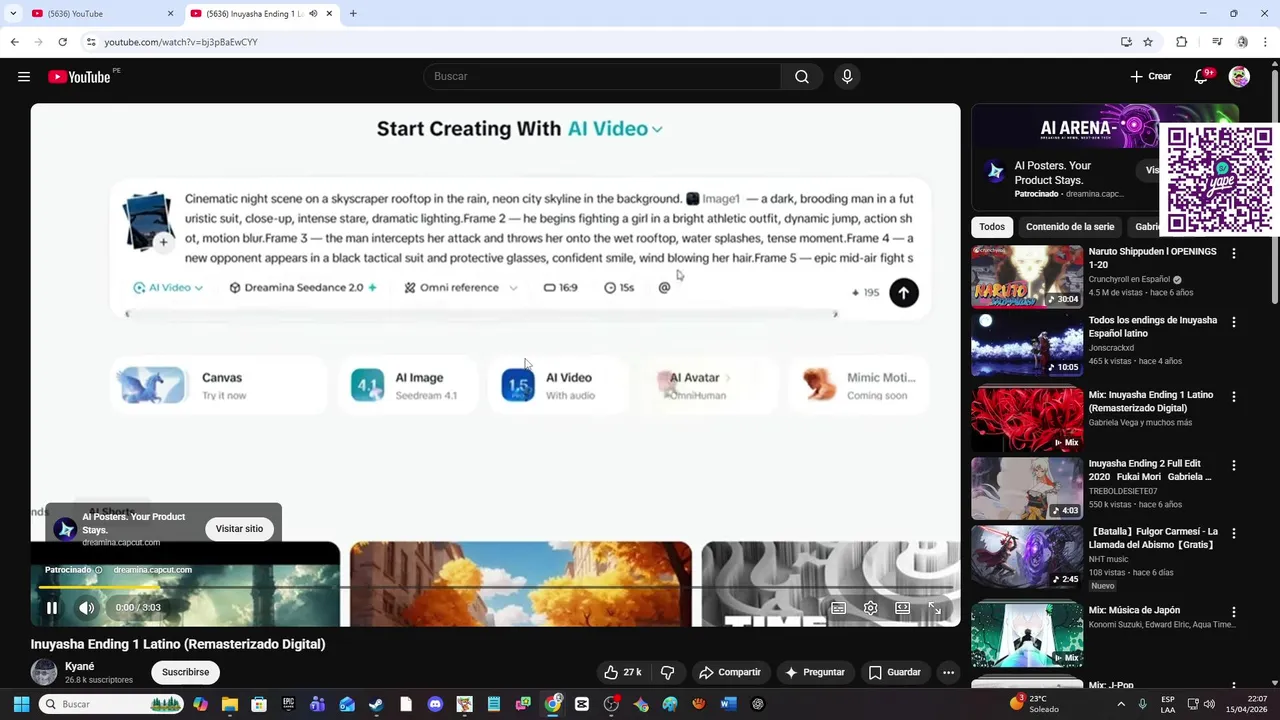
Task: Open options for Naruto Shippuden OPENINGS video
Action: click(1233, 254)
